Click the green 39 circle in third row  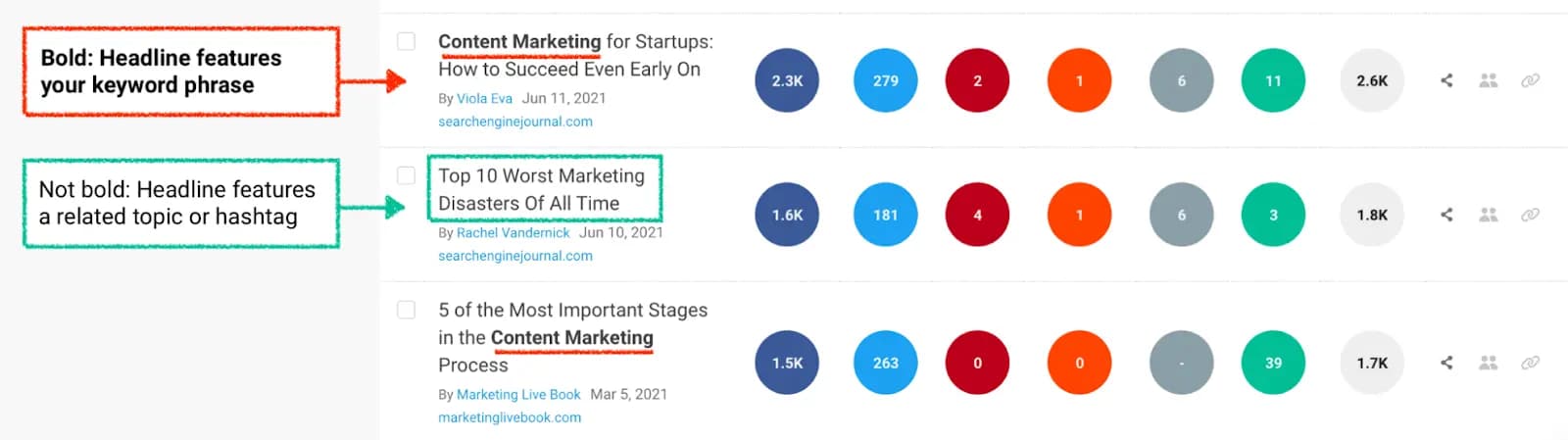(x=1273, y=363)
